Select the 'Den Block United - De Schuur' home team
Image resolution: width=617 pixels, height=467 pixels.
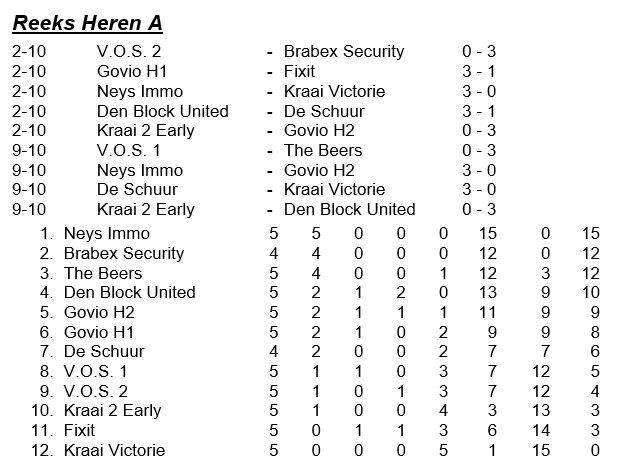point(162,111)
